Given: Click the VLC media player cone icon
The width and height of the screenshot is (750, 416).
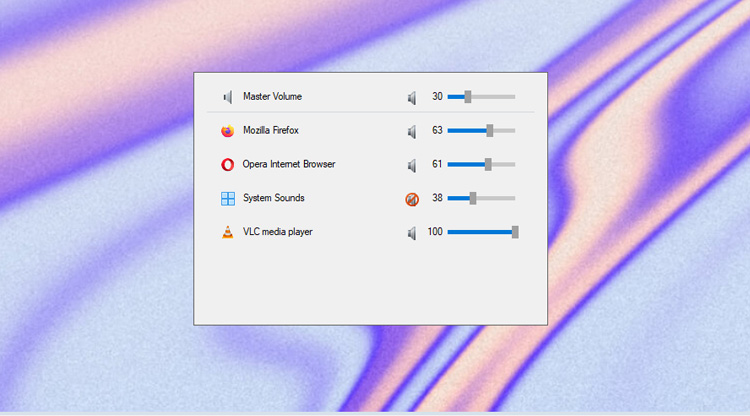Looking at the screenshot, I should click(x=228, y=232).
